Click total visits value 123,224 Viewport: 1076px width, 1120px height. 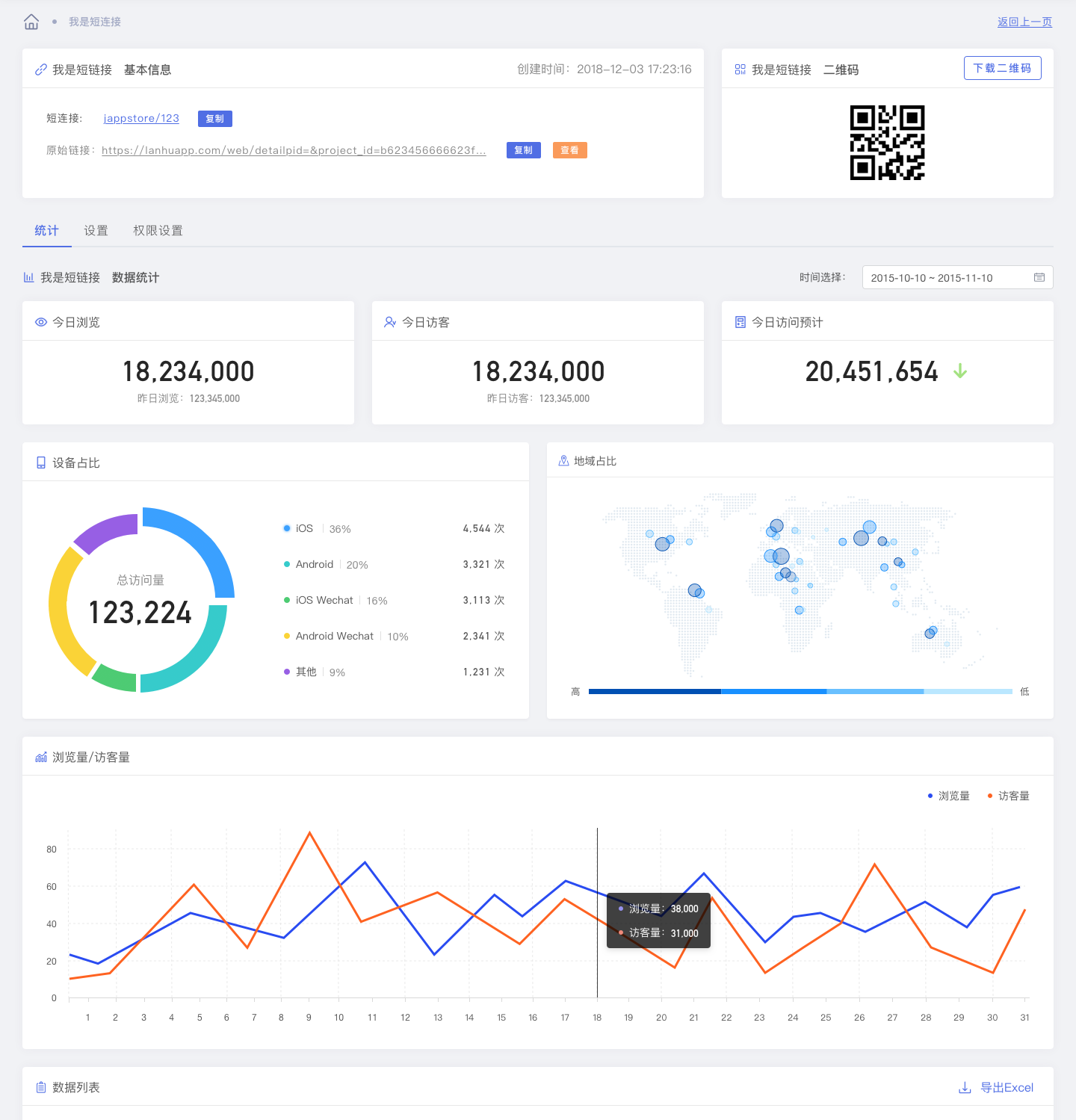coord(140,613)
